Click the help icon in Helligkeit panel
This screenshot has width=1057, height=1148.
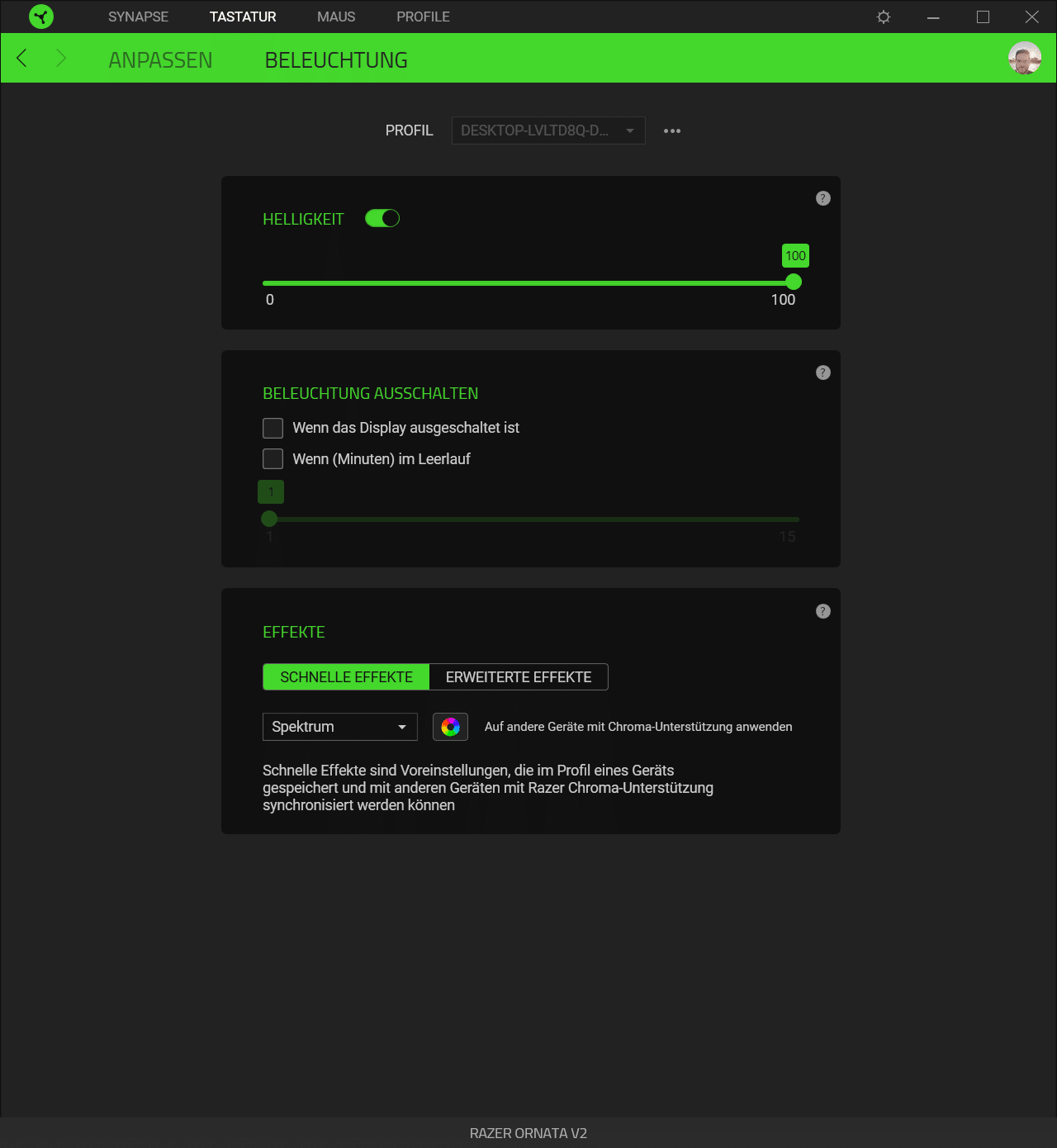click(822, 198)
